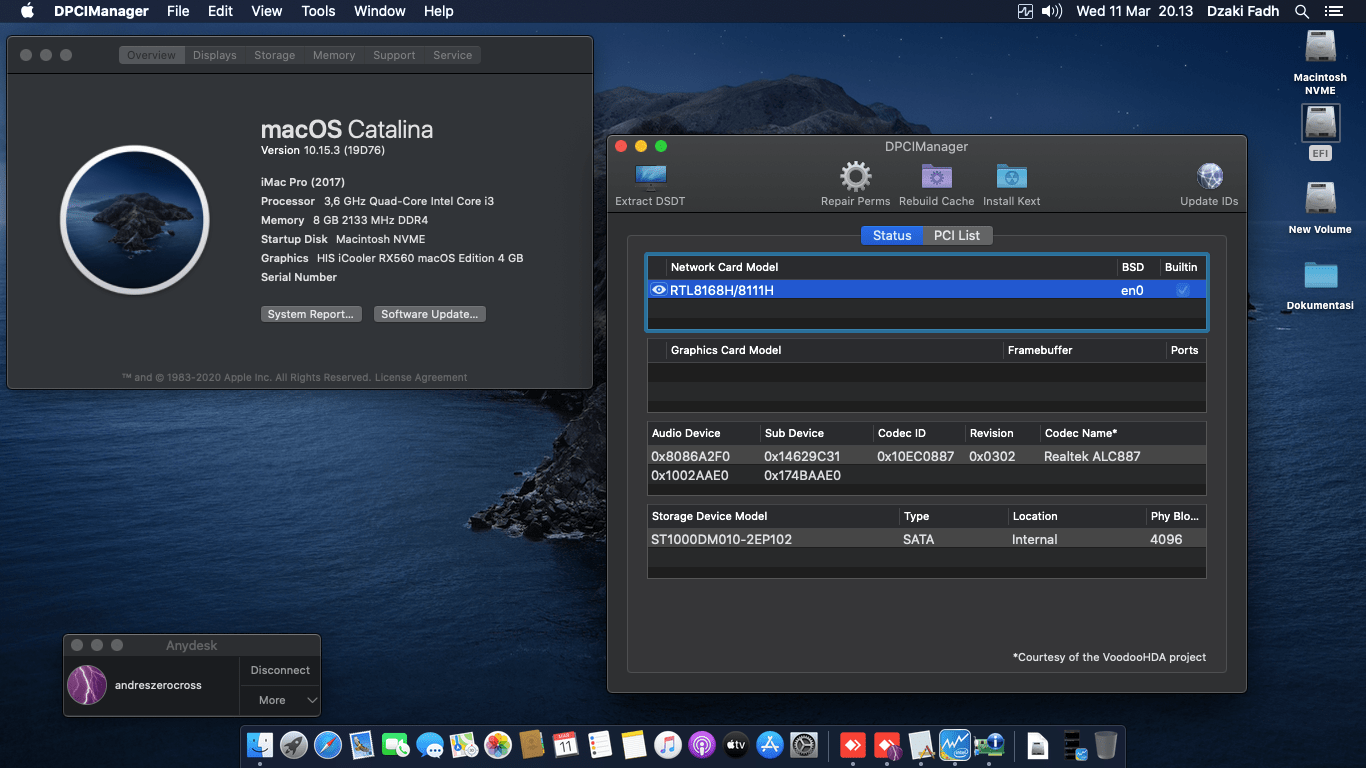Expand the More options in Anydesk
1366x768 pixels.
[x=279, y=700]
